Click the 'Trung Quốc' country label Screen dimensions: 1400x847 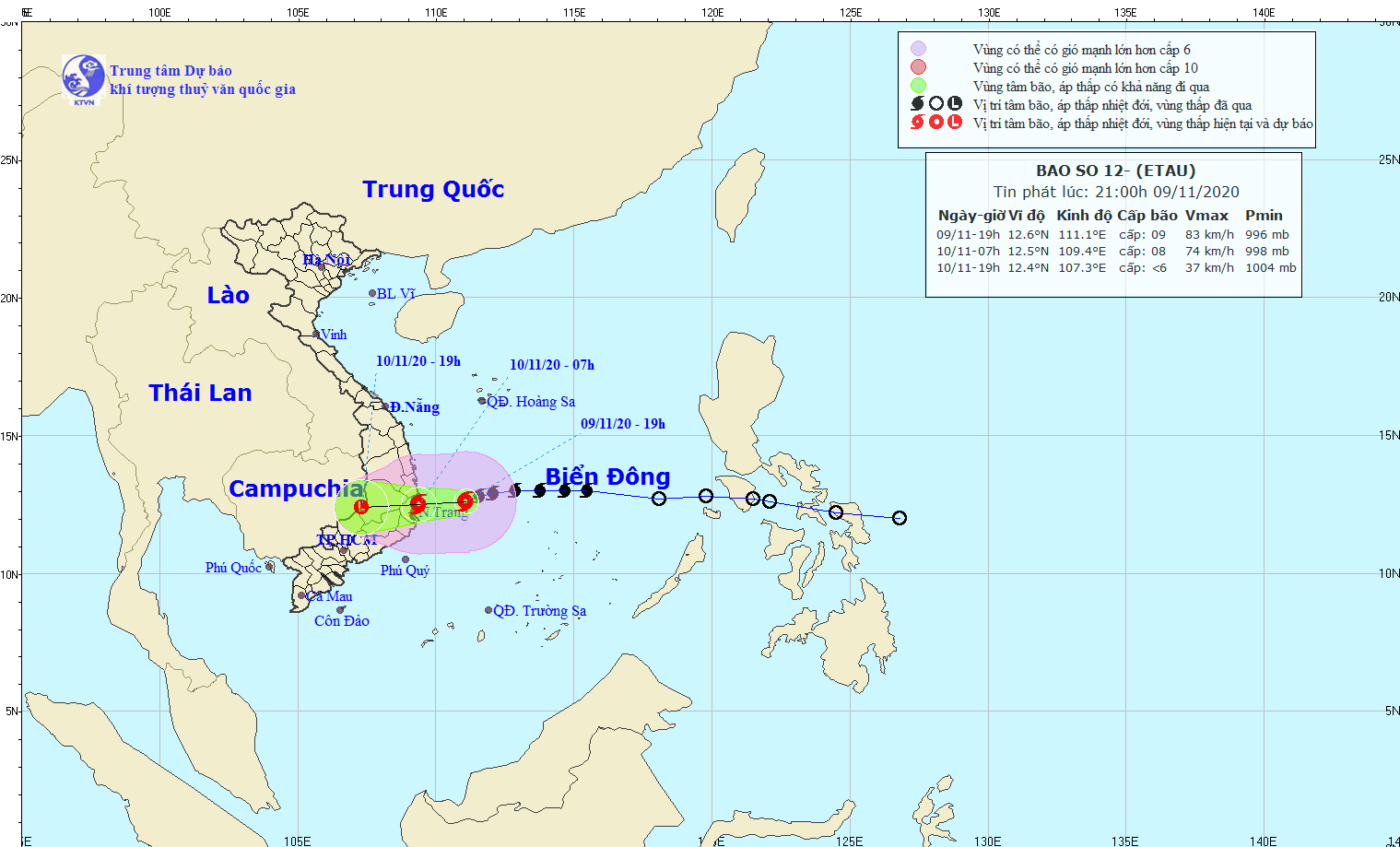433,190
